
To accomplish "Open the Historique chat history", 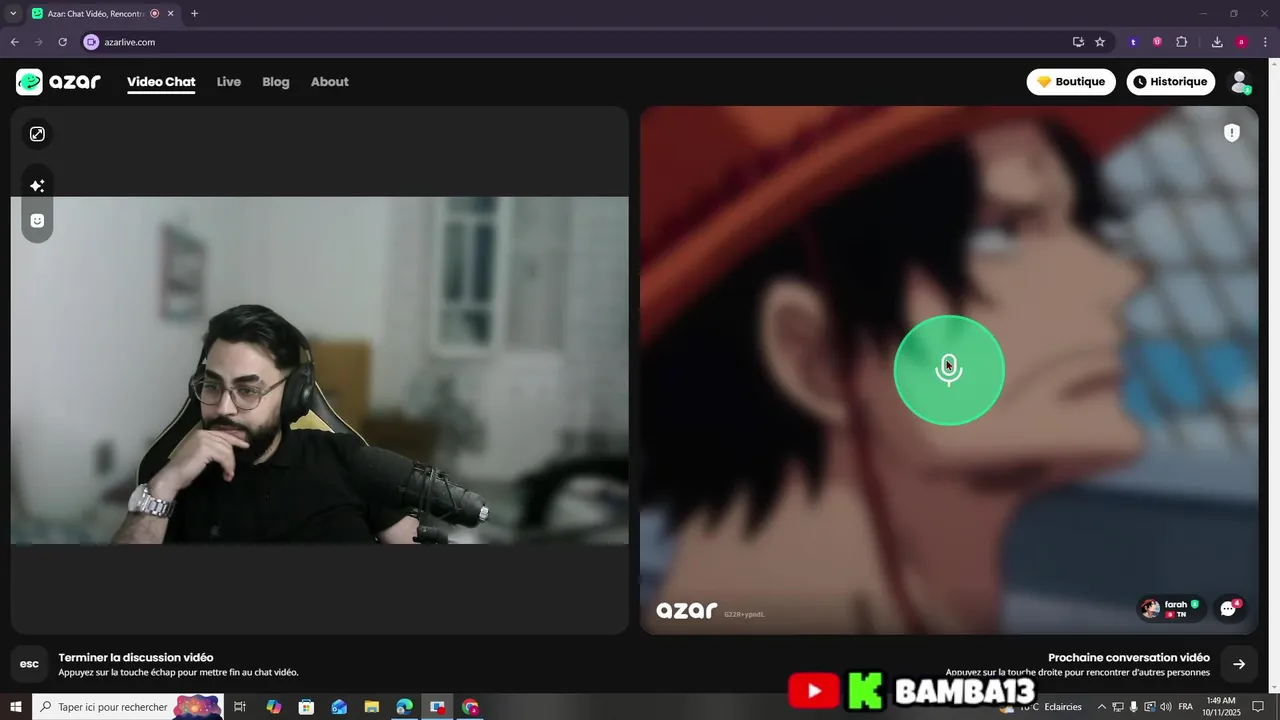I will click(x=1171, y=82).
